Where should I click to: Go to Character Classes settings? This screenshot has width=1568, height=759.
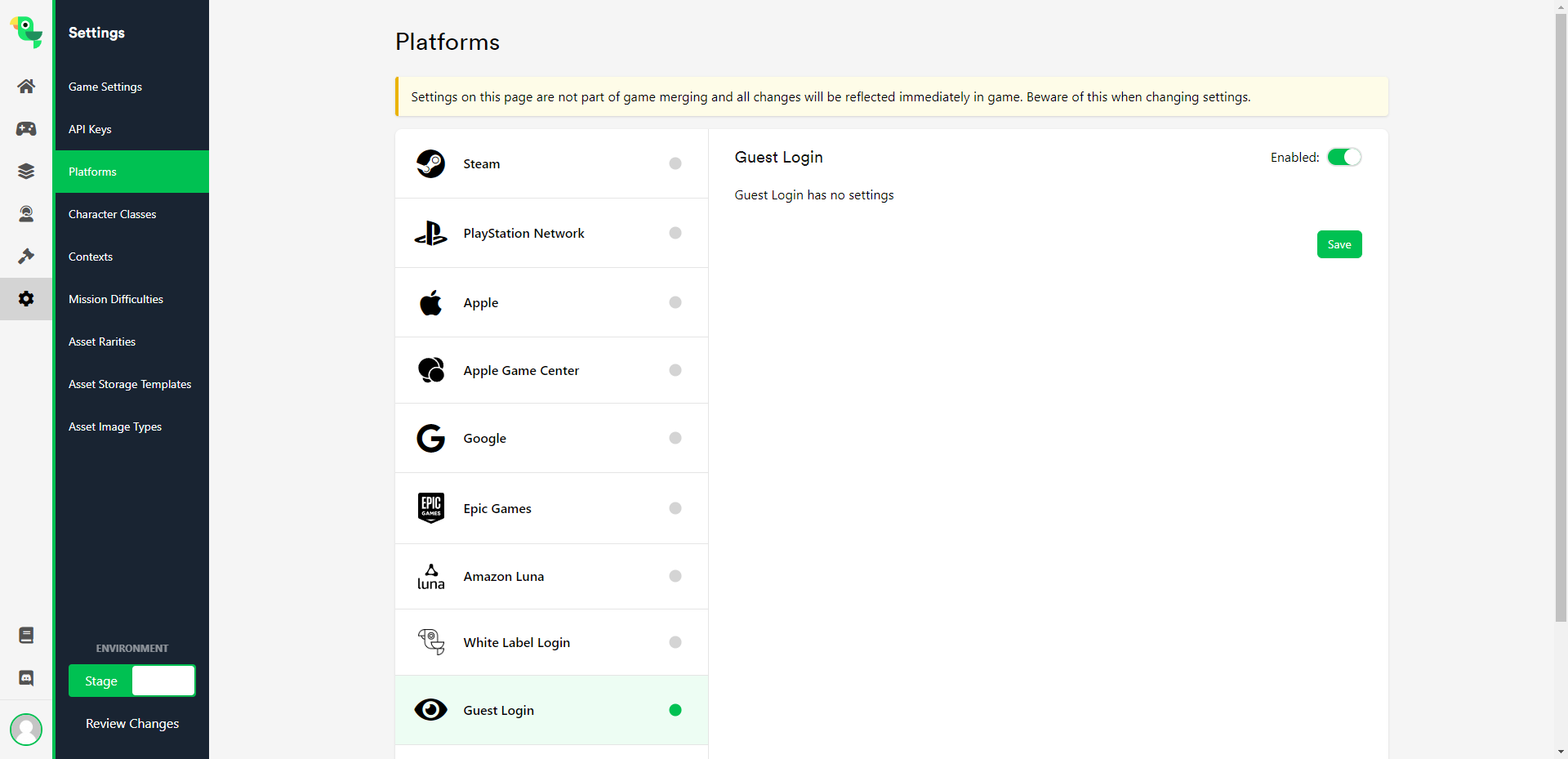point(112,214)
